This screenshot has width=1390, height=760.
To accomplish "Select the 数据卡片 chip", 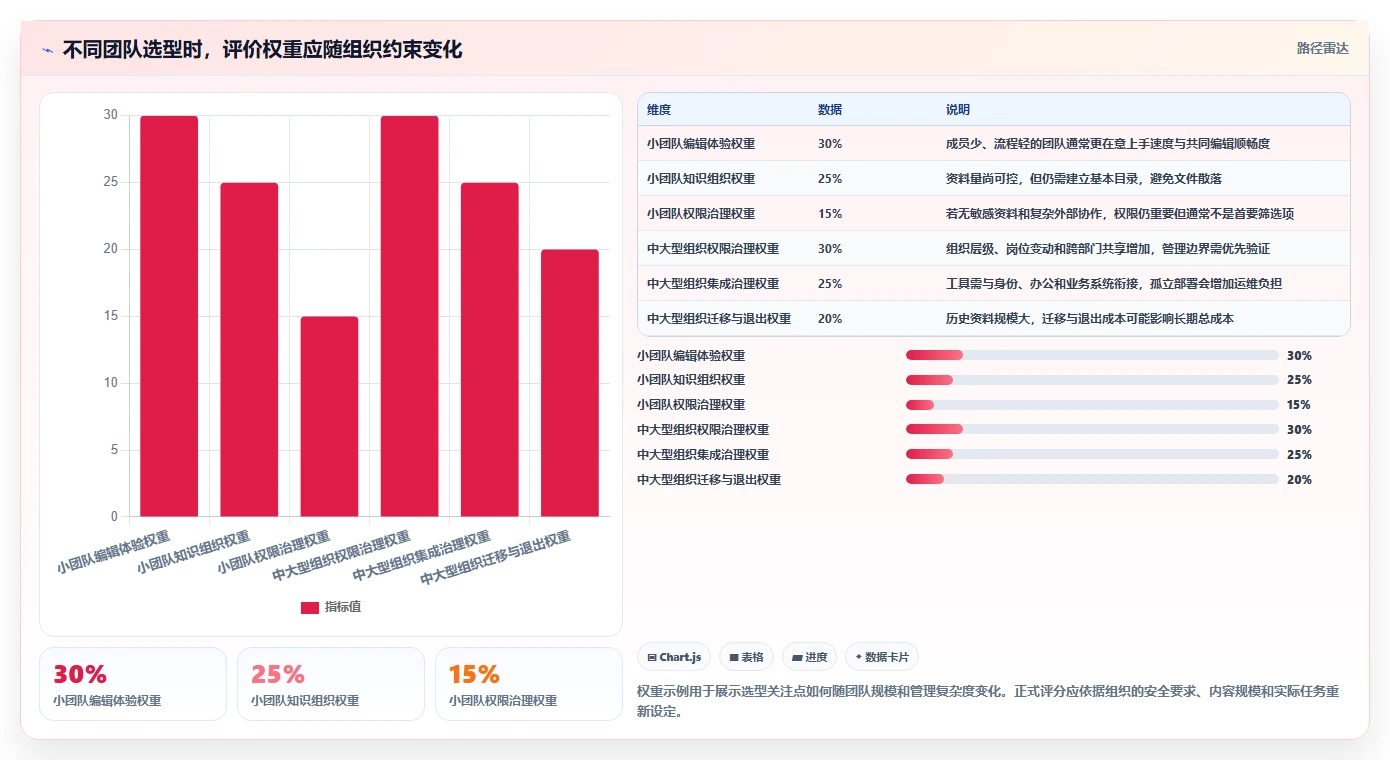I will [x=881, y=657].
